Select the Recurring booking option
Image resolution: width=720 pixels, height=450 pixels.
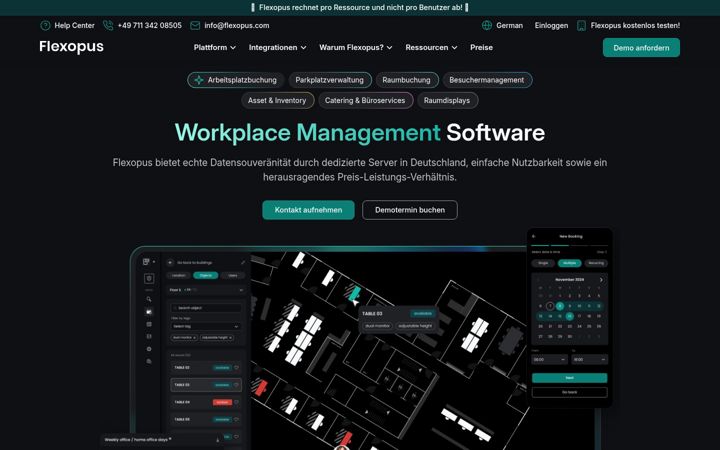click(596, 263)
